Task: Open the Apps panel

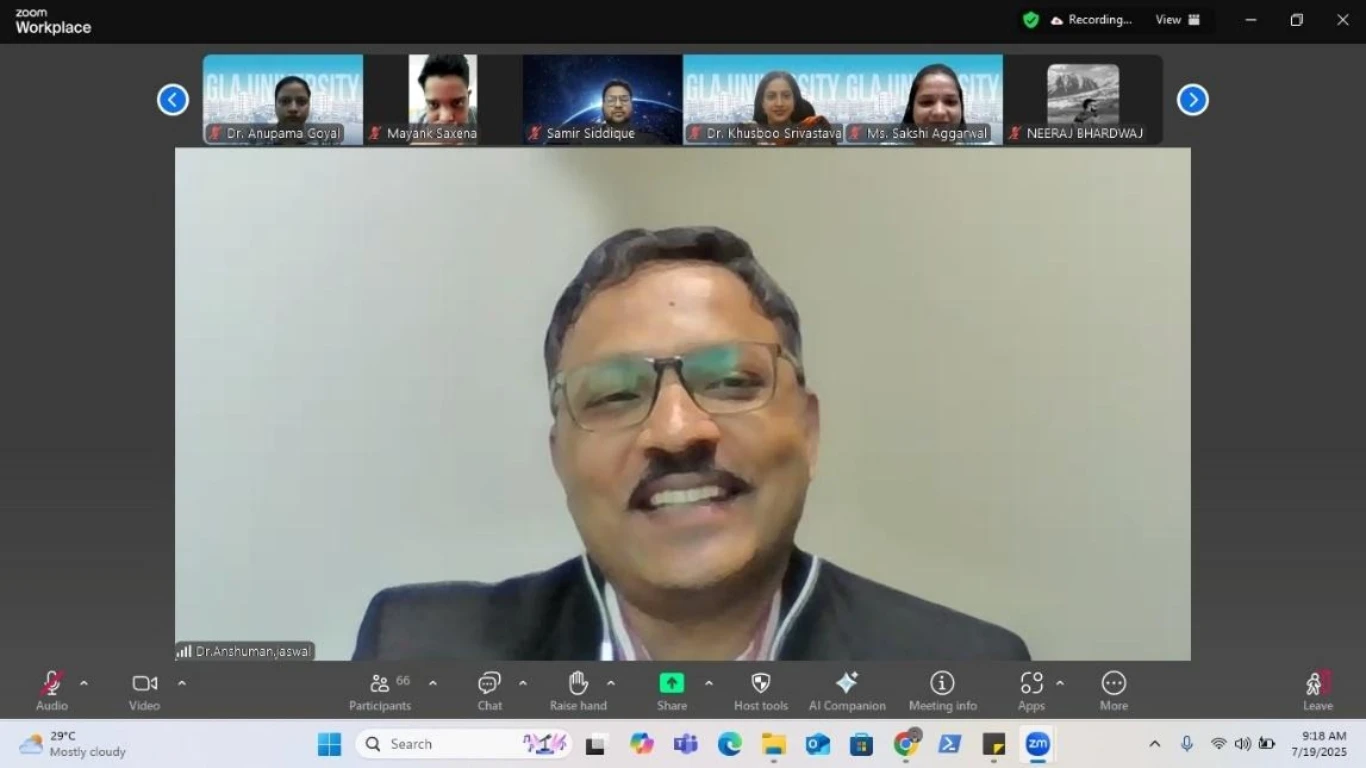Action: (x=1031, y=690)
